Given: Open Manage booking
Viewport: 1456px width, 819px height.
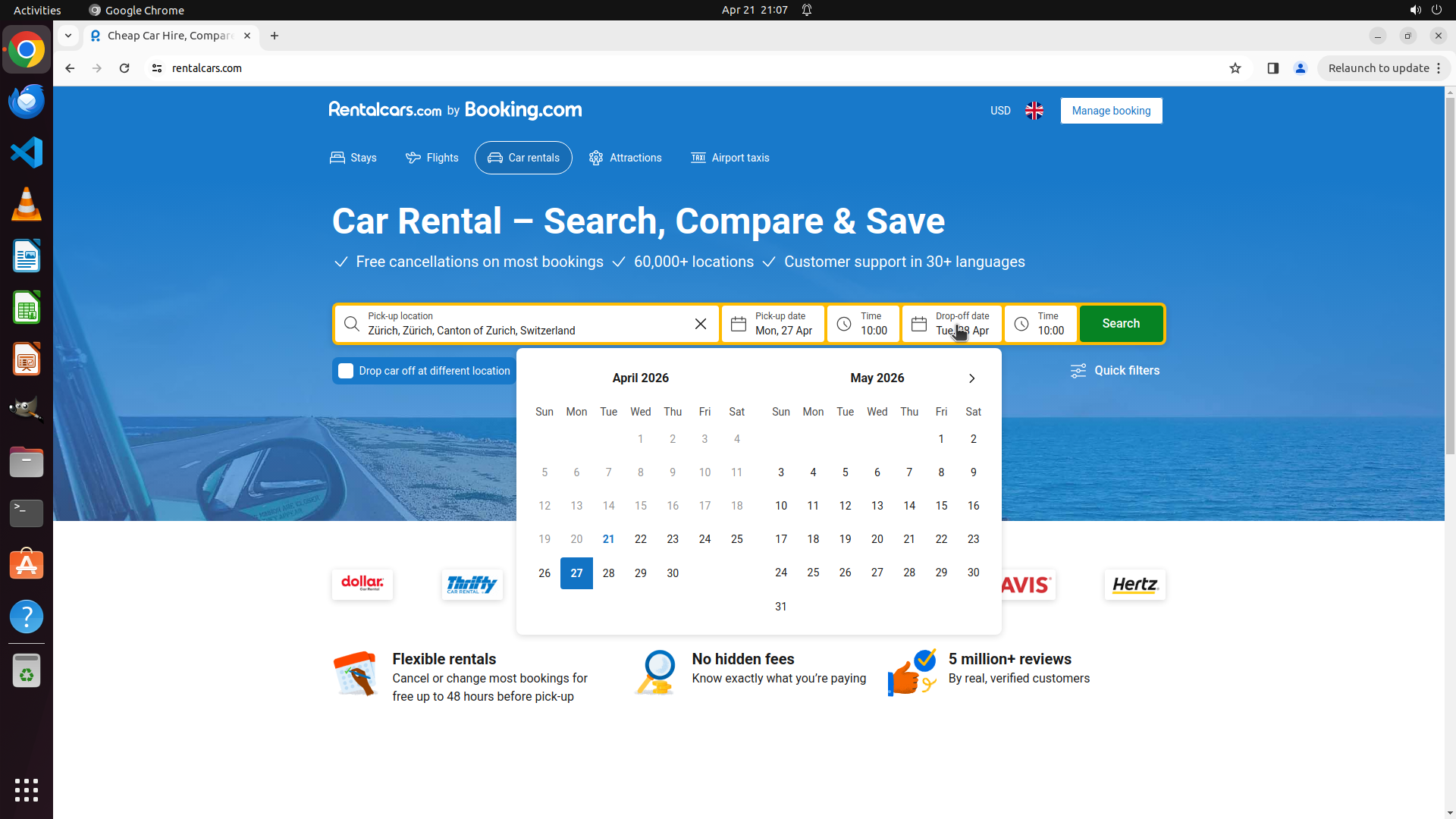Looking at the screenshot, I should (x=1110, y=111).
